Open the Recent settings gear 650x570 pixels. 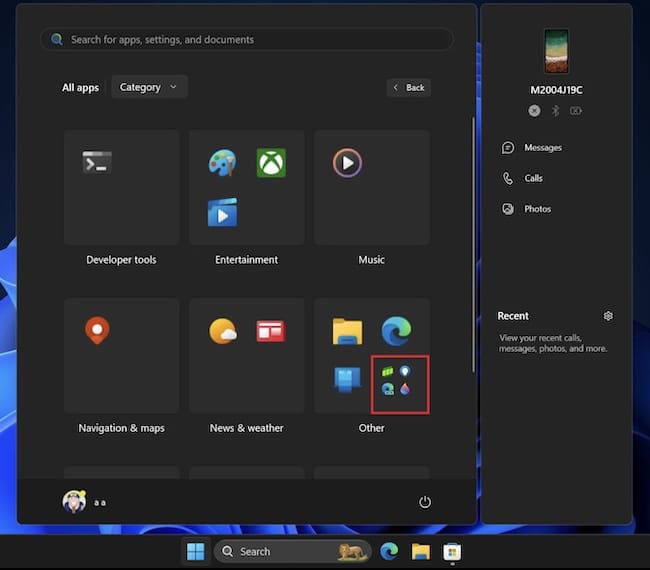click(608, 316)
